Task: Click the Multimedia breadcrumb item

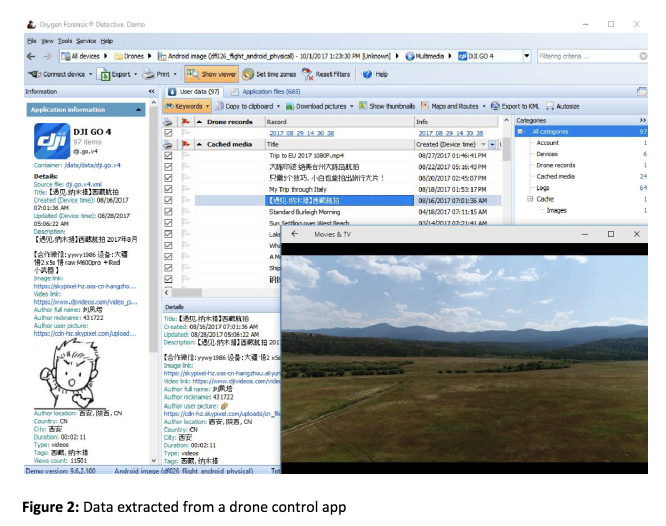Action: click(x=425, y=56)
